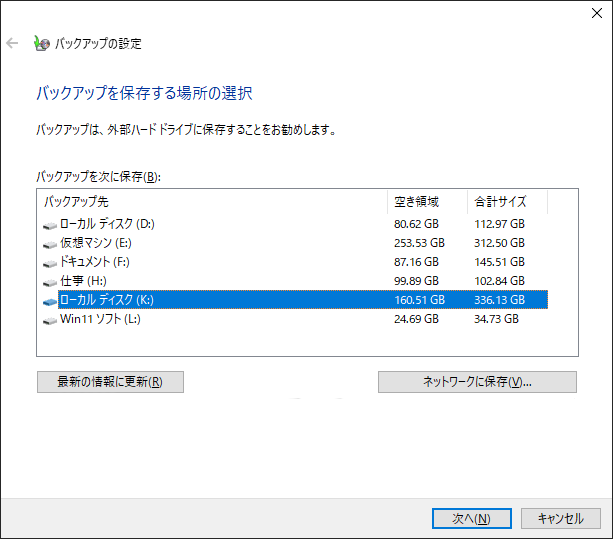Click free space value 160.51 GB
The image size is (613, 539).
coord(419,300)
